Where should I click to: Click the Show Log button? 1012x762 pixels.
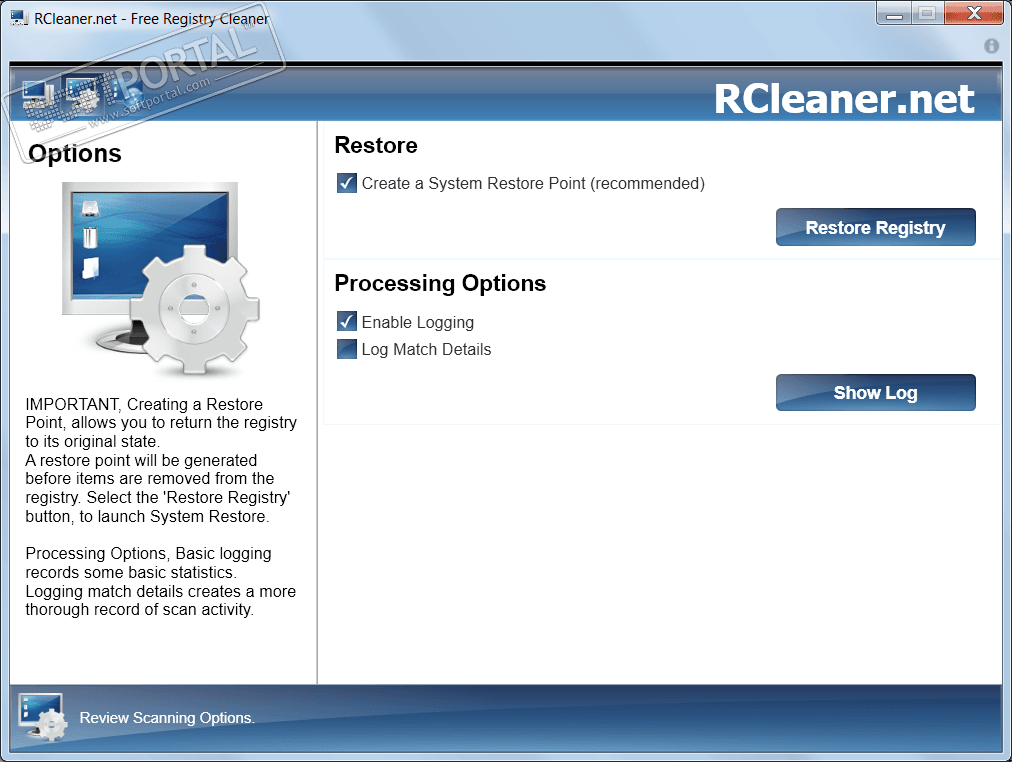[875, 392]
